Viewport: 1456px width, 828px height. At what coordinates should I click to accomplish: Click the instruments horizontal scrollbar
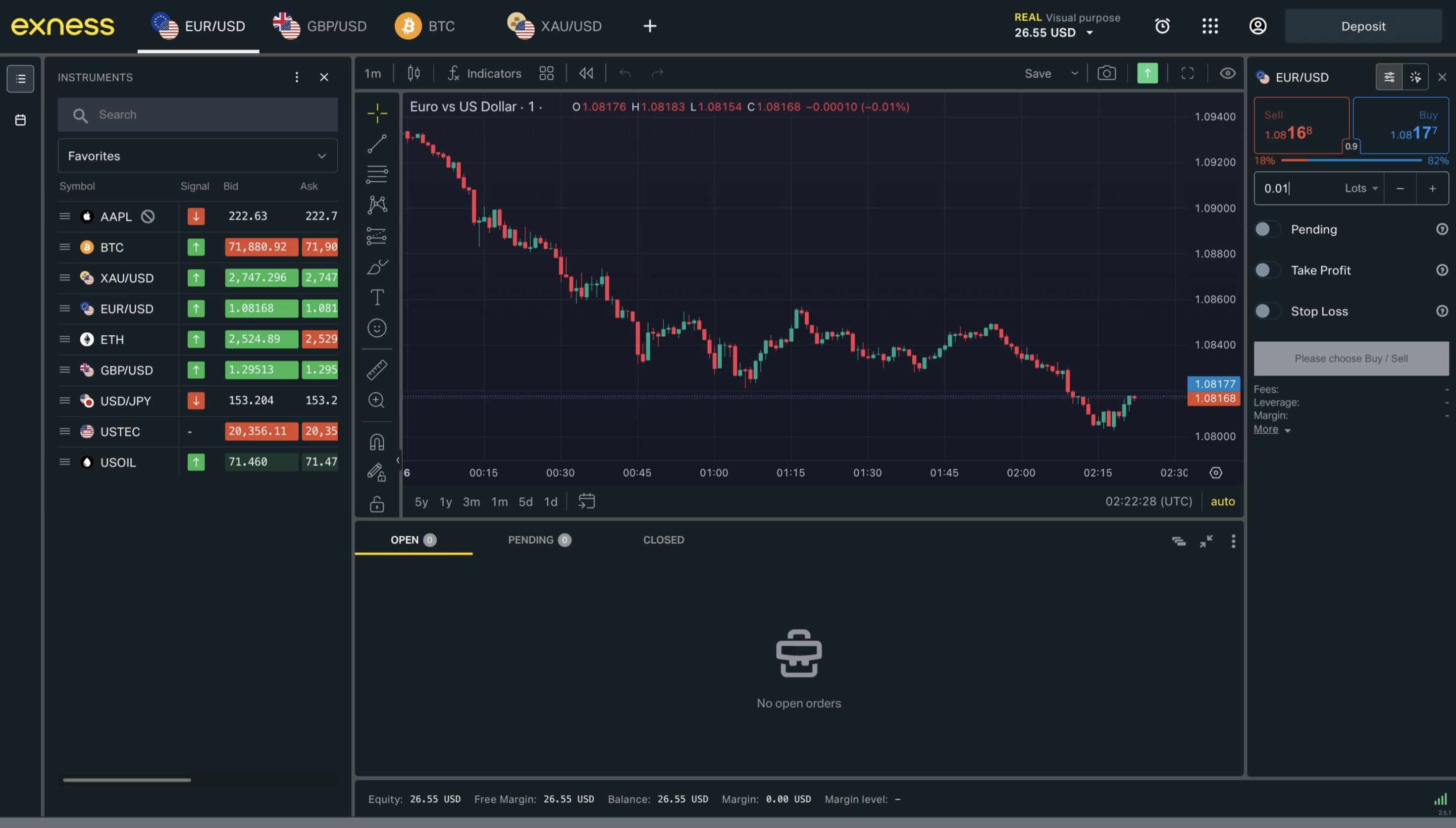[127, 779]
